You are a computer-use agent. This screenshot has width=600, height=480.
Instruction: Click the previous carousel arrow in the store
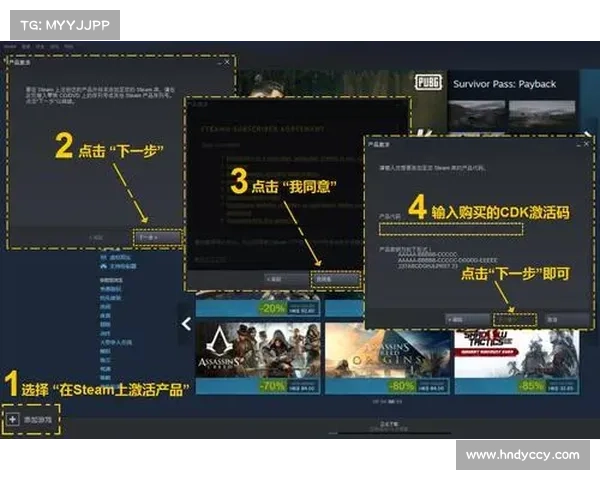pyautogui.click(x=186, y=324)
